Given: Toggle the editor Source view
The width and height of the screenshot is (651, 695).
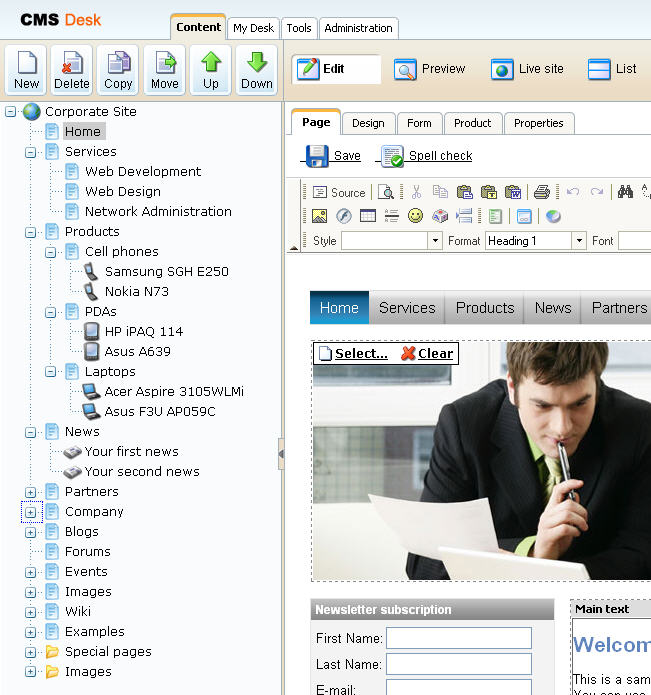Looking at the screenshot, I should [339, 192].
